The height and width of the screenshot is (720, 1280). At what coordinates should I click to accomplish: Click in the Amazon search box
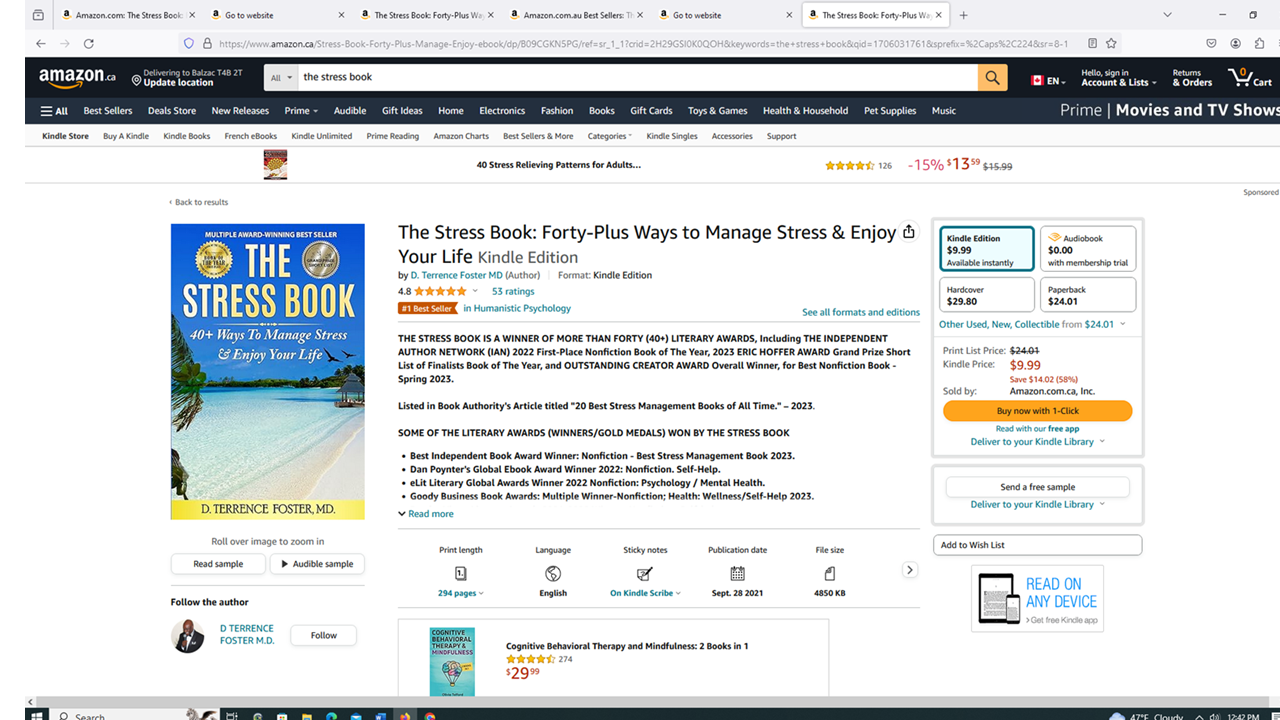[x=637, y=77]
